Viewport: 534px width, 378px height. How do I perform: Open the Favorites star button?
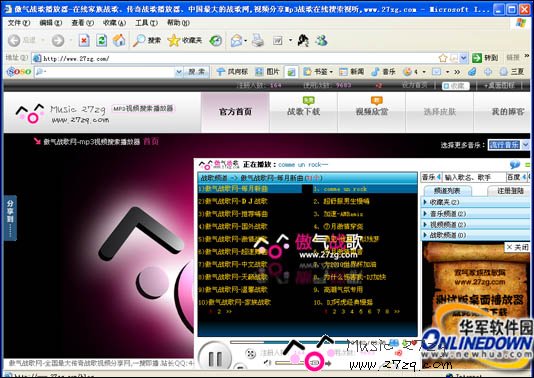185,41
